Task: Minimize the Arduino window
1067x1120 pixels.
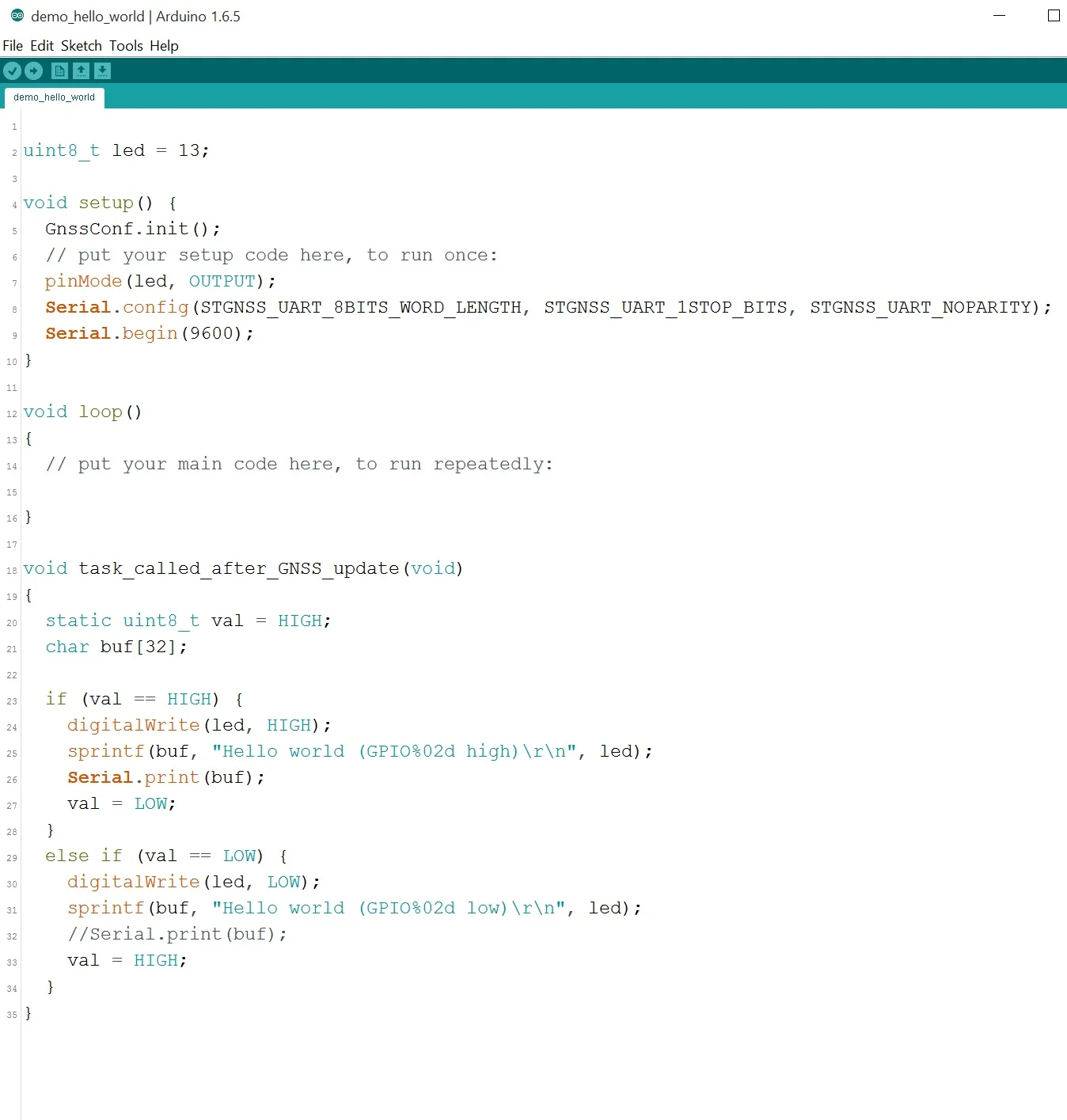Action: pos(1000,16)
